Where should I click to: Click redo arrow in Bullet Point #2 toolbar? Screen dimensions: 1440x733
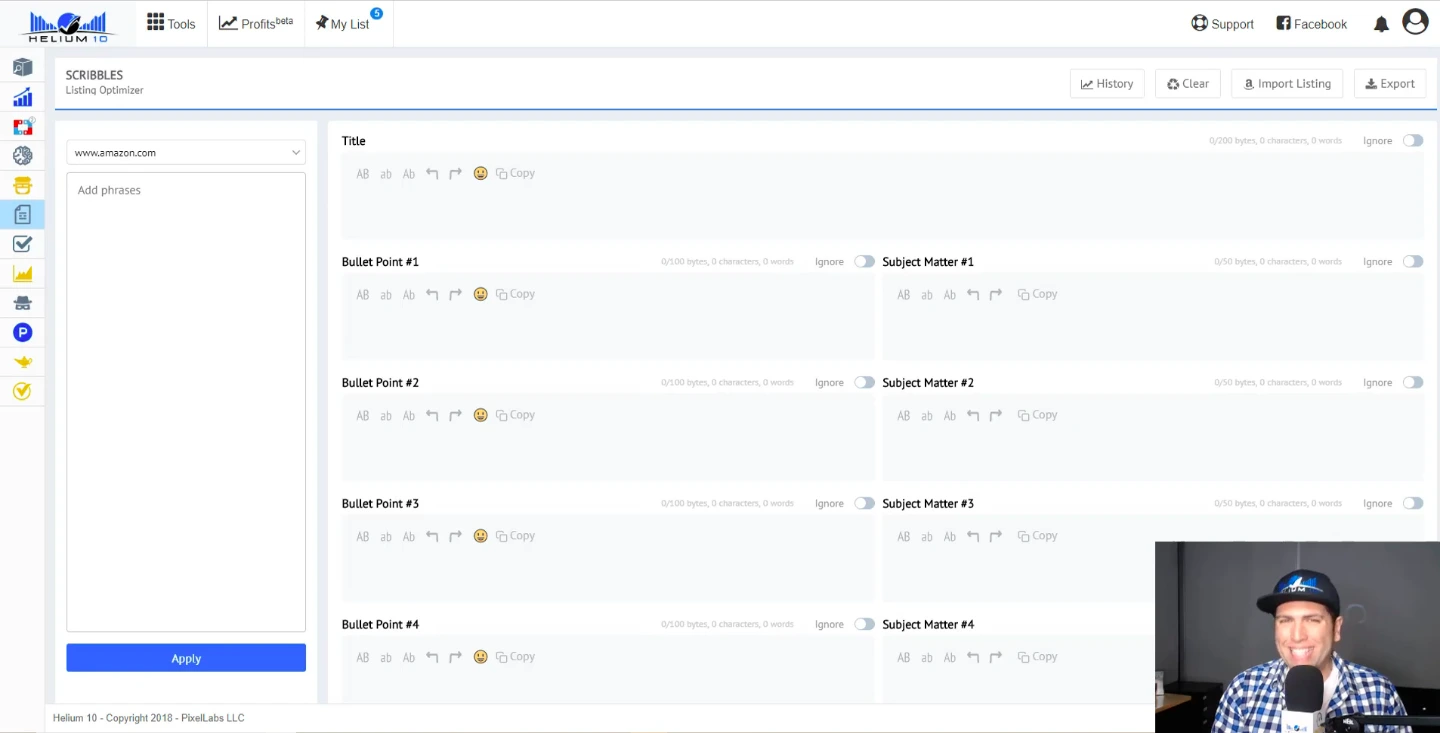tap(455, 415)
